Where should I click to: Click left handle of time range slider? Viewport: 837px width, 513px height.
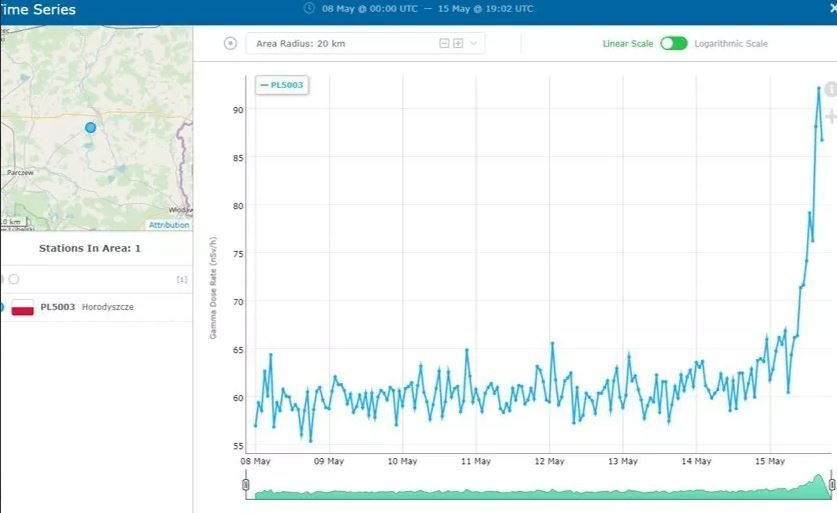[246, 485]
